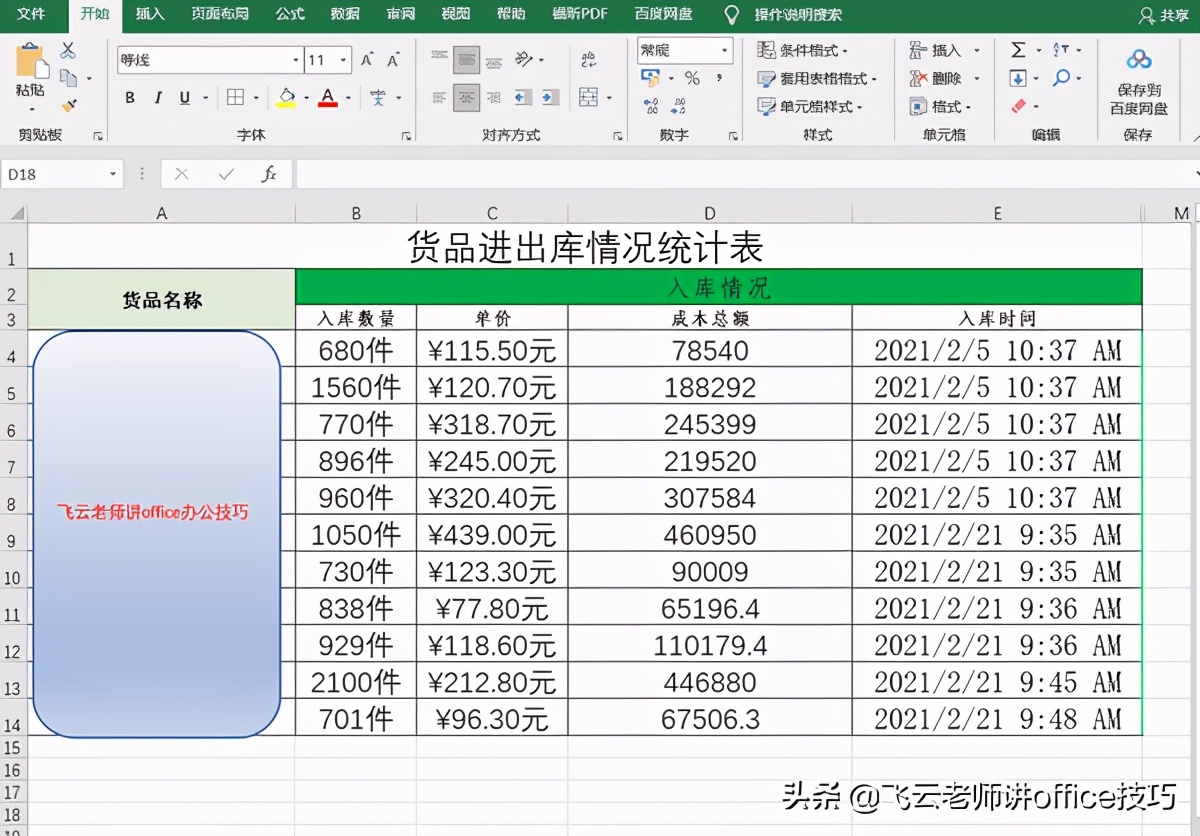The height and width of the screenshot is (836, 1200).
Task: Click the phonetic guide 文 icon
Action: click(x=378, y=97)
